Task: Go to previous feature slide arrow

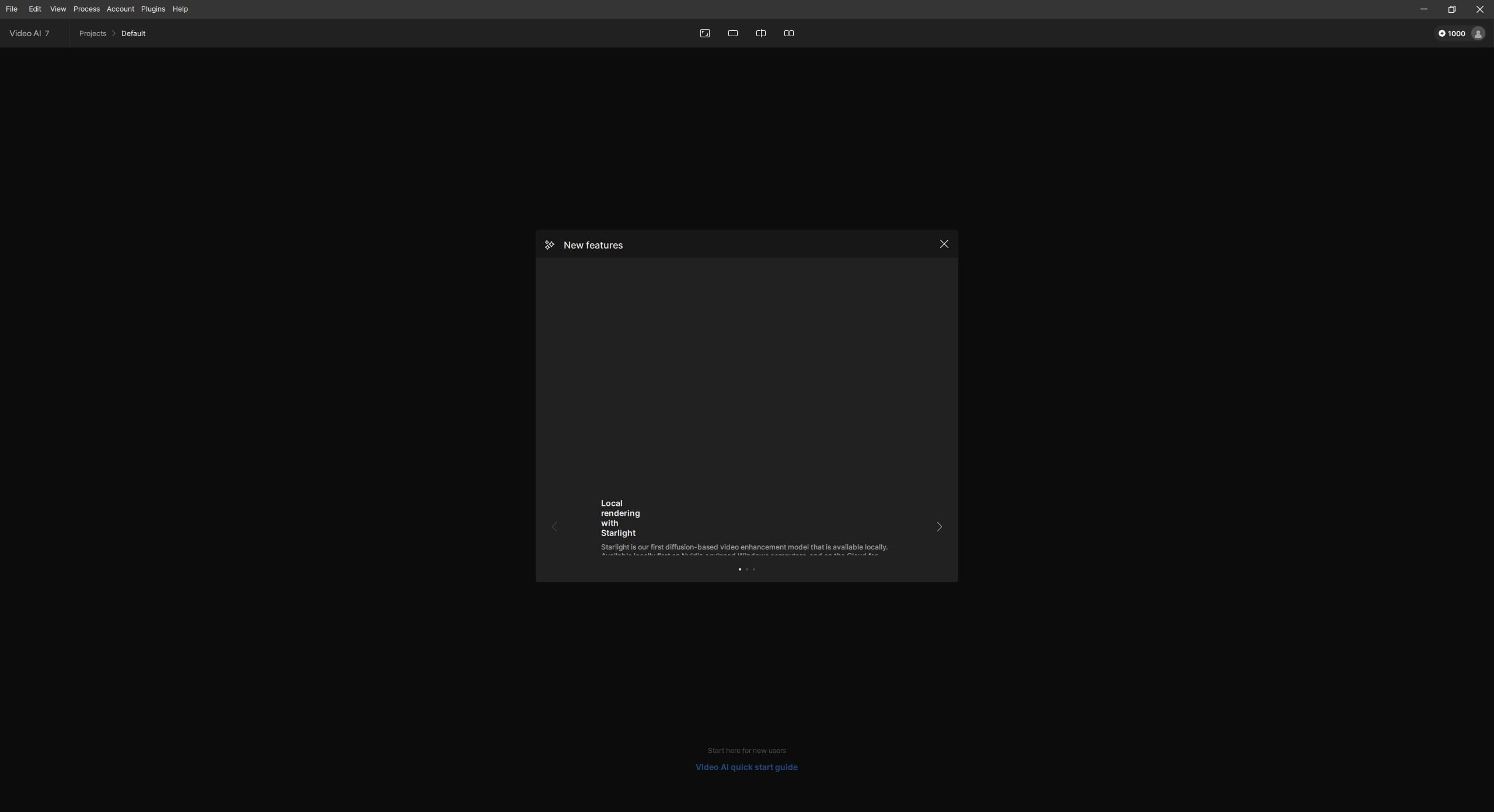Action: tap(554, 527)
